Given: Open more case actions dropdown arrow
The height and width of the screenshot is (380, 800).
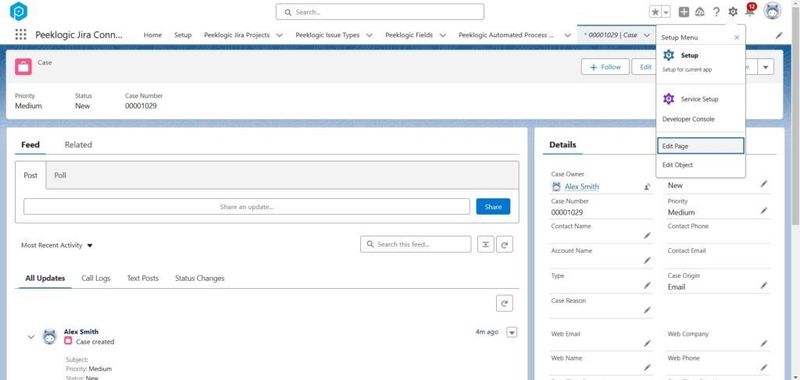Looking at the screenshot, I should pos(766,67).
